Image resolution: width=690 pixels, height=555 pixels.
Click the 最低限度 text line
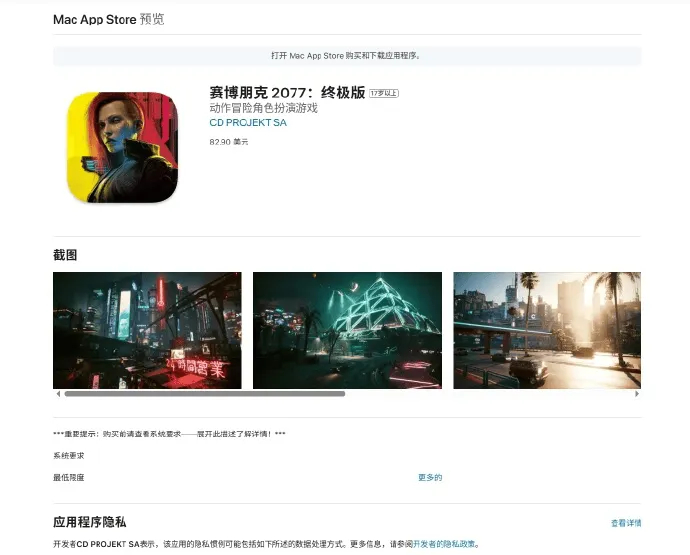pyautogui.click(x=69, y=478)
